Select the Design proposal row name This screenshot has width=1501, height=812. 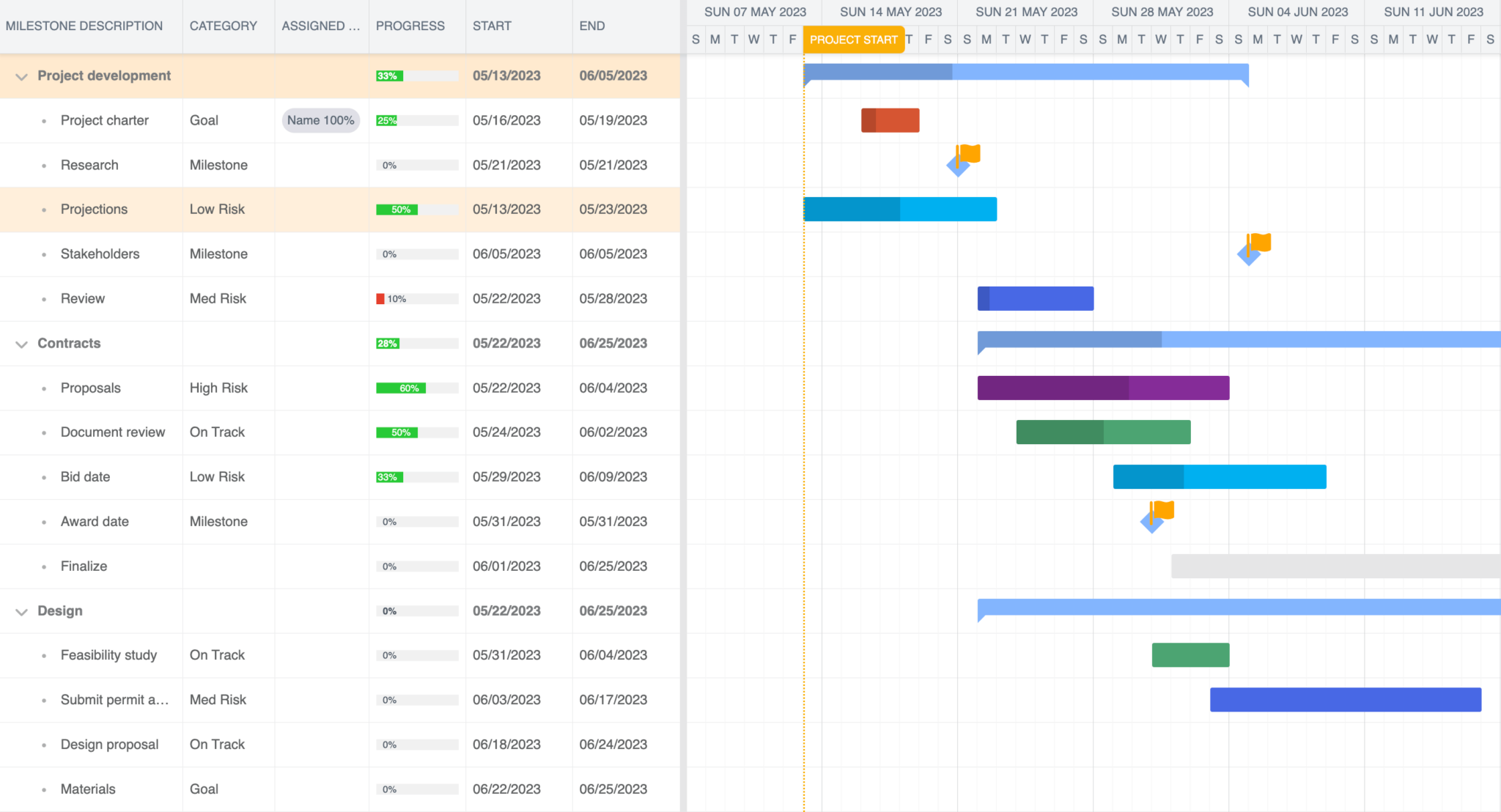click(109, 744)
